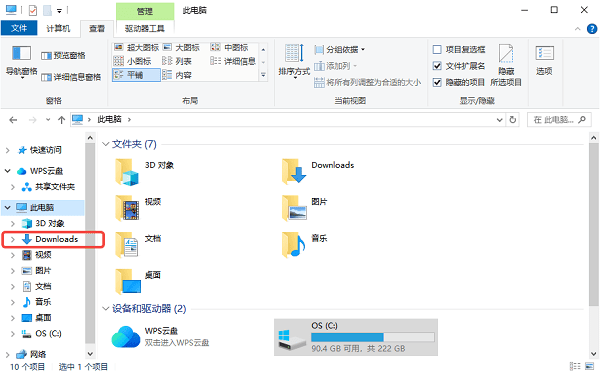Select 共享文件夹 in the navigation tree

pos(55,187)
